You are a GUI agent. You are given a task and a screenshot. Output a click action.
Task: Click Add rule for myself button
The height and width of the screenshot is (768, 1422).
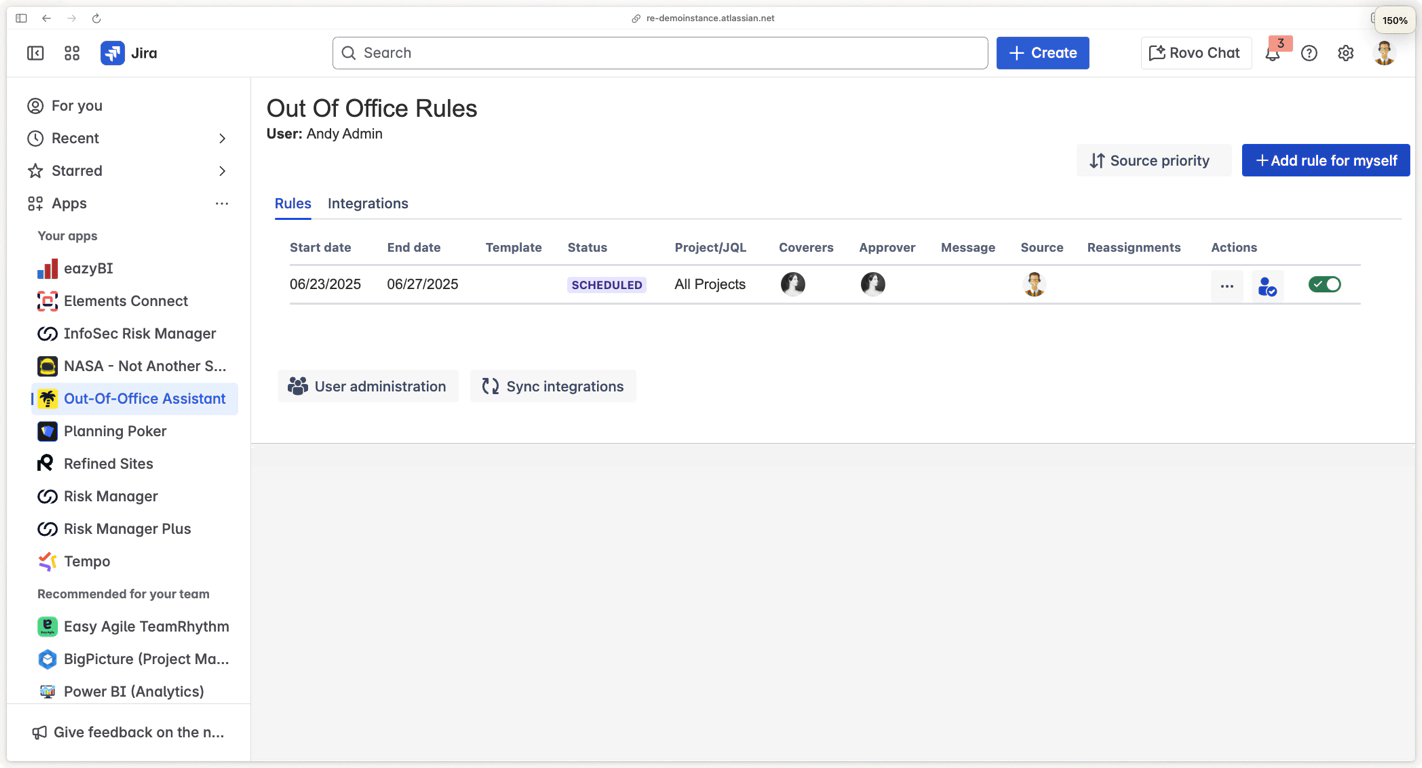click(1325, 160)
